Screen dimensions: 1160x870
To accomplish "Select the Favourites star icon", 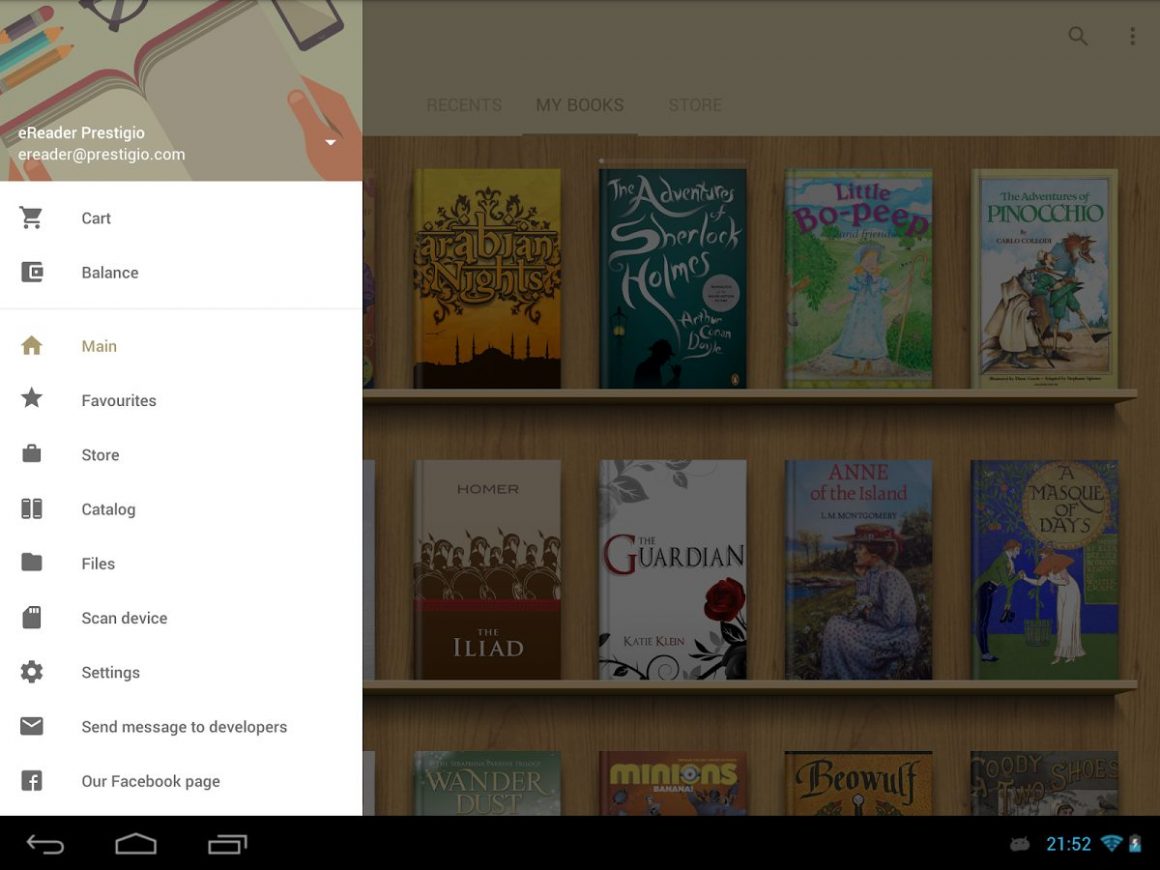I will point(31,400).
